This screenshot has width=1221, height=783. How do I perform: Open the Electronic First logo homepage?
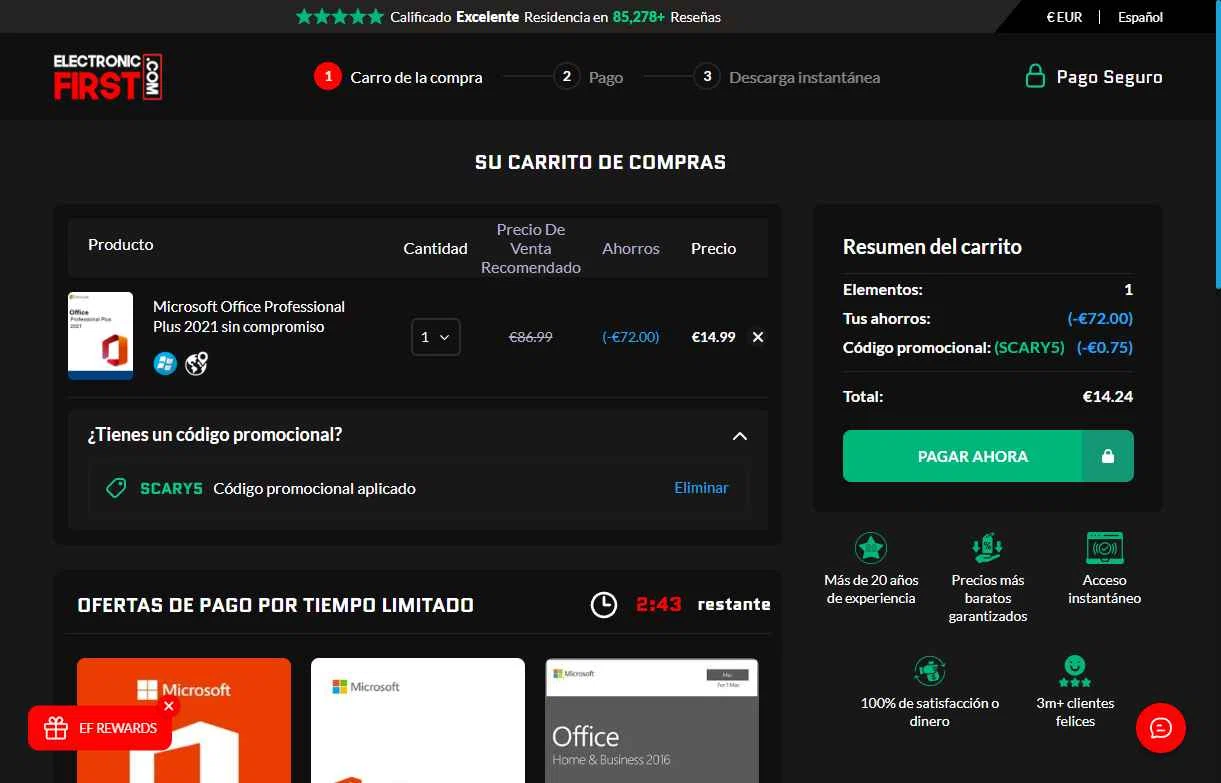coord(108,77)
